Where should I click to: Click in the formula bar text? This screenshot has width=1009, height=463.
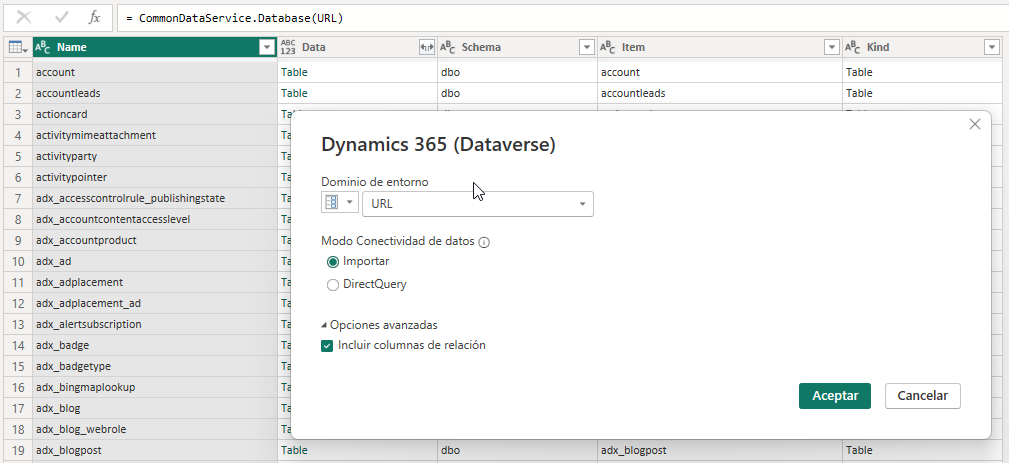tap(235, 18)
